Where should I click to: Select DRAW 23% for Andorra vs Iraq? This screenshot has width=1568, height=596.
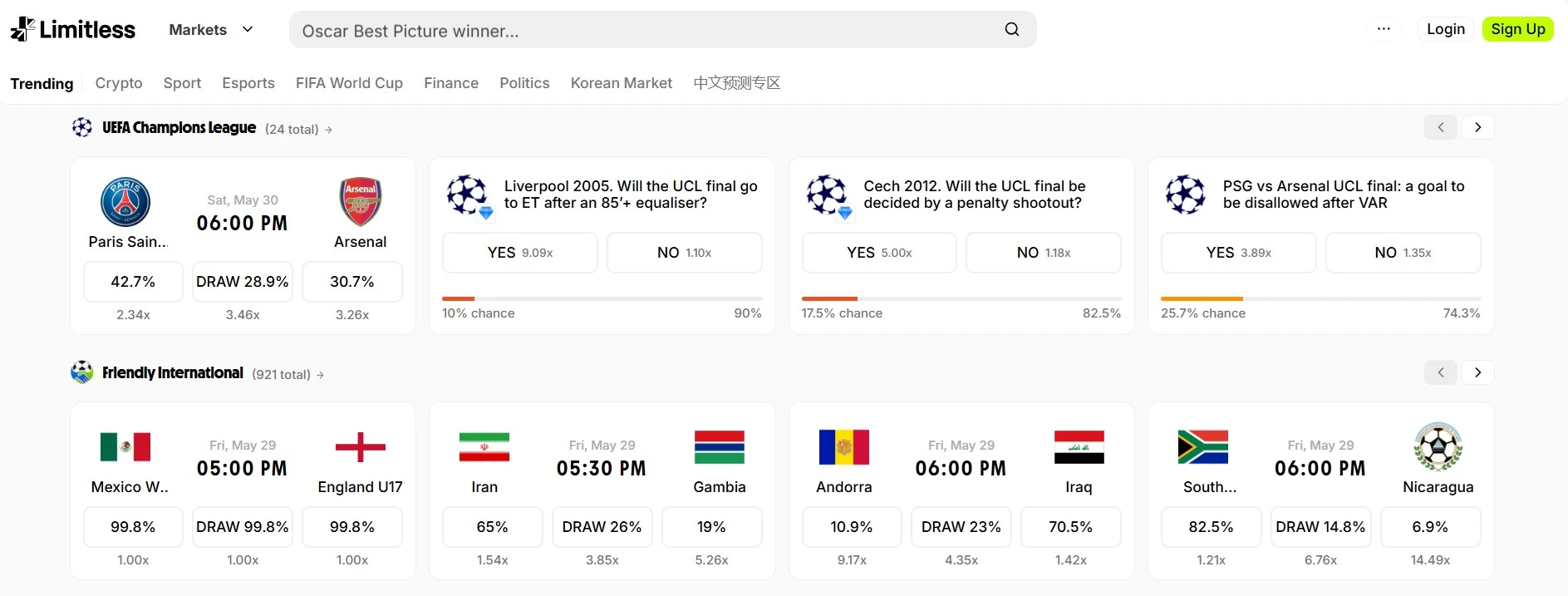961,527
